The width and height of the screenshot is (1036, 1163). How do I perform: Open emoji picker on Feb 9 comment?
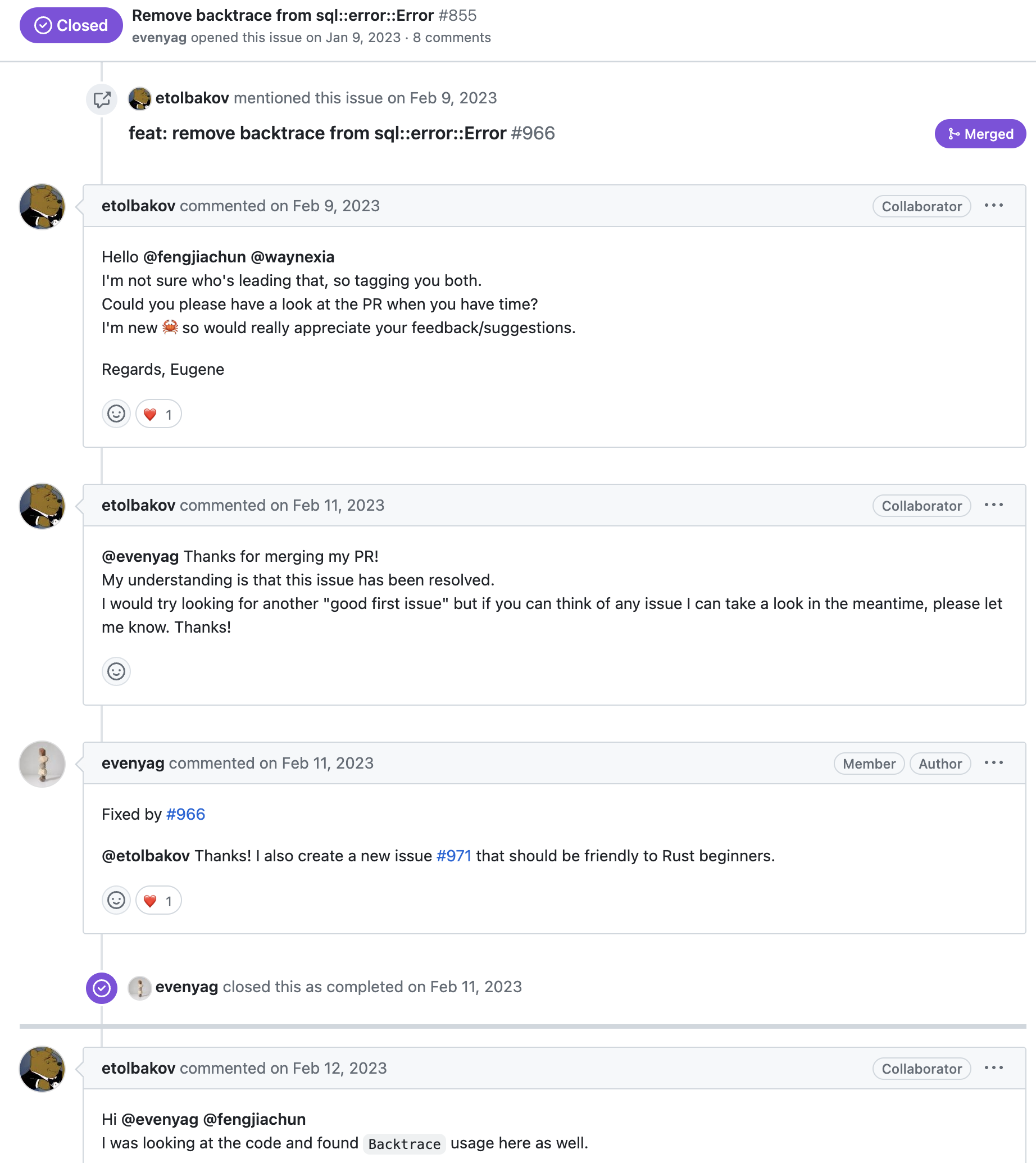(x=116, y=414)
